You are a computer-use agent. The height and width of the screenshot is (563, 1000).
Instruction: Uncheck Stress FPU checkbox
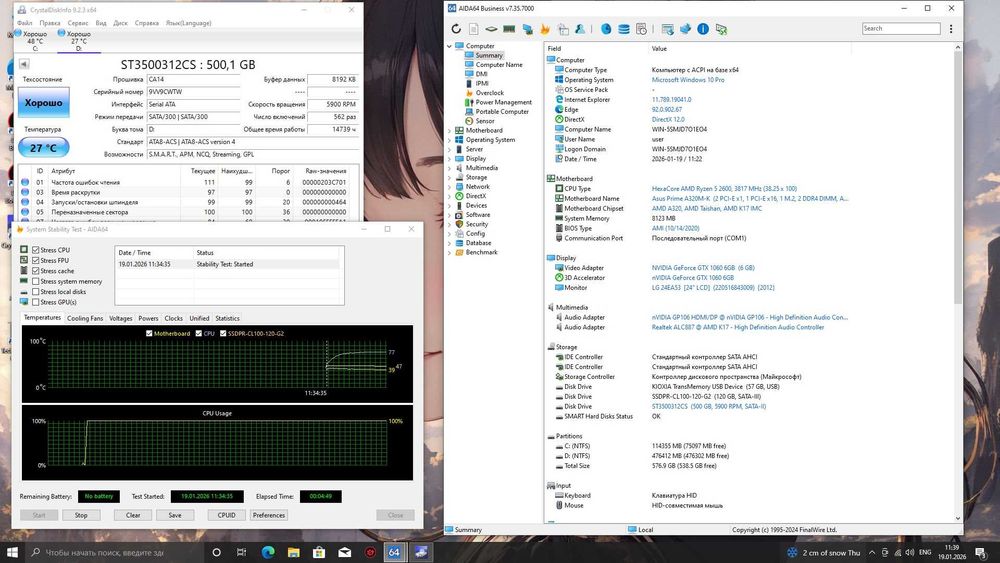[x=36, y=260]
